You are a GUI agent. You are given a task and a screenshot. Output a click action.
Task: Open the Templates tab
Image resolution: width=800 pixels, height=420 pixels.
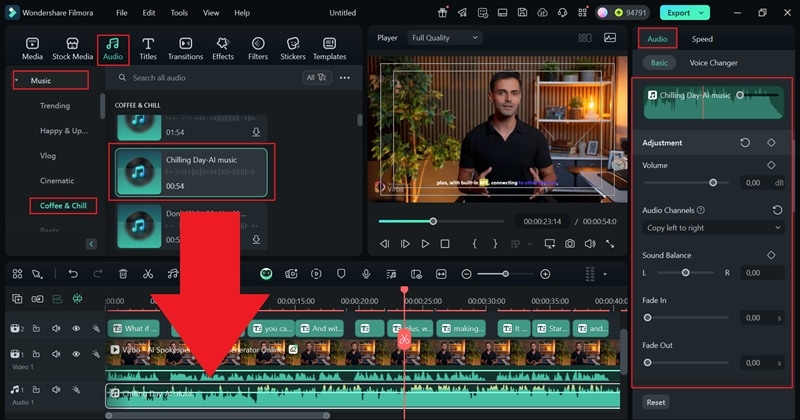(330, 49)
